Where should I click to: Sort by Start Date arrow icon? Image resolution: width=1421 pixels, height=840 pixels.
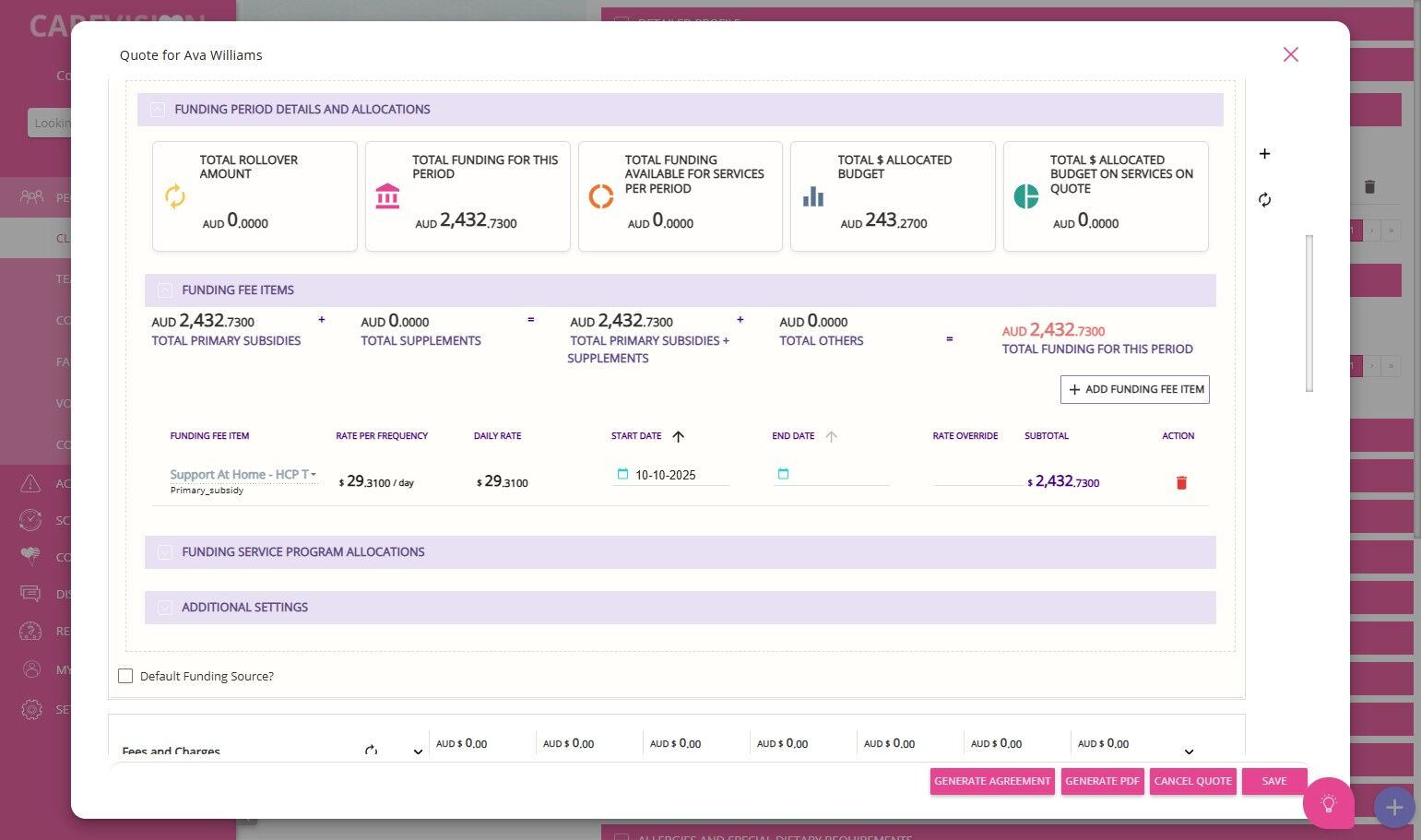(x=678, y=436)
